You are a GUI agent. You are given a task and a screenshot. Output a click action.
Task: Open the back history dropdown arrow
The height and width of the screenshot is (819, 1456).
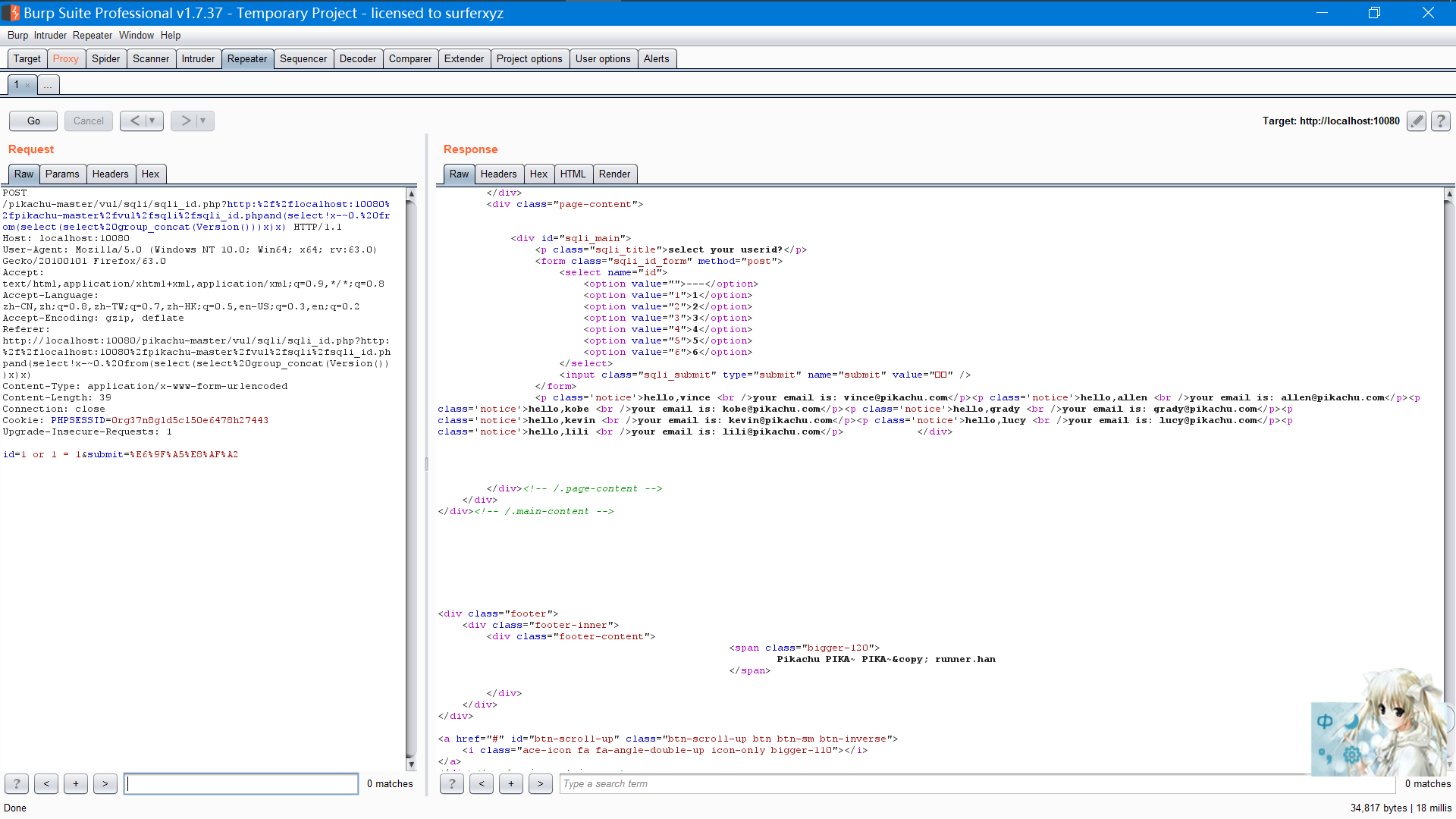[152, 121]
